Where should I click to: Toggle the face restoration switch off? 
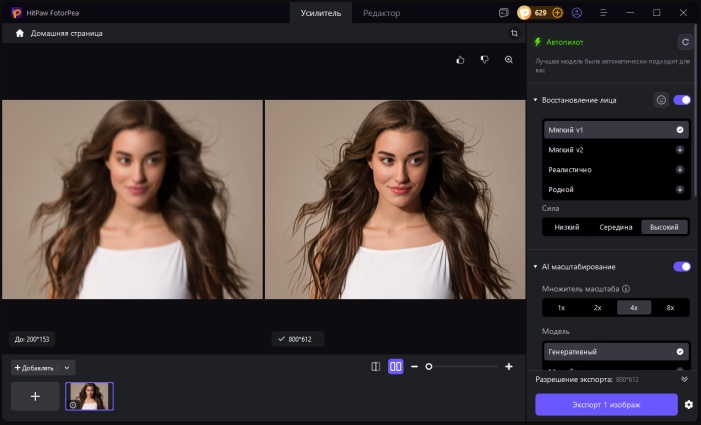coord(682,100)
